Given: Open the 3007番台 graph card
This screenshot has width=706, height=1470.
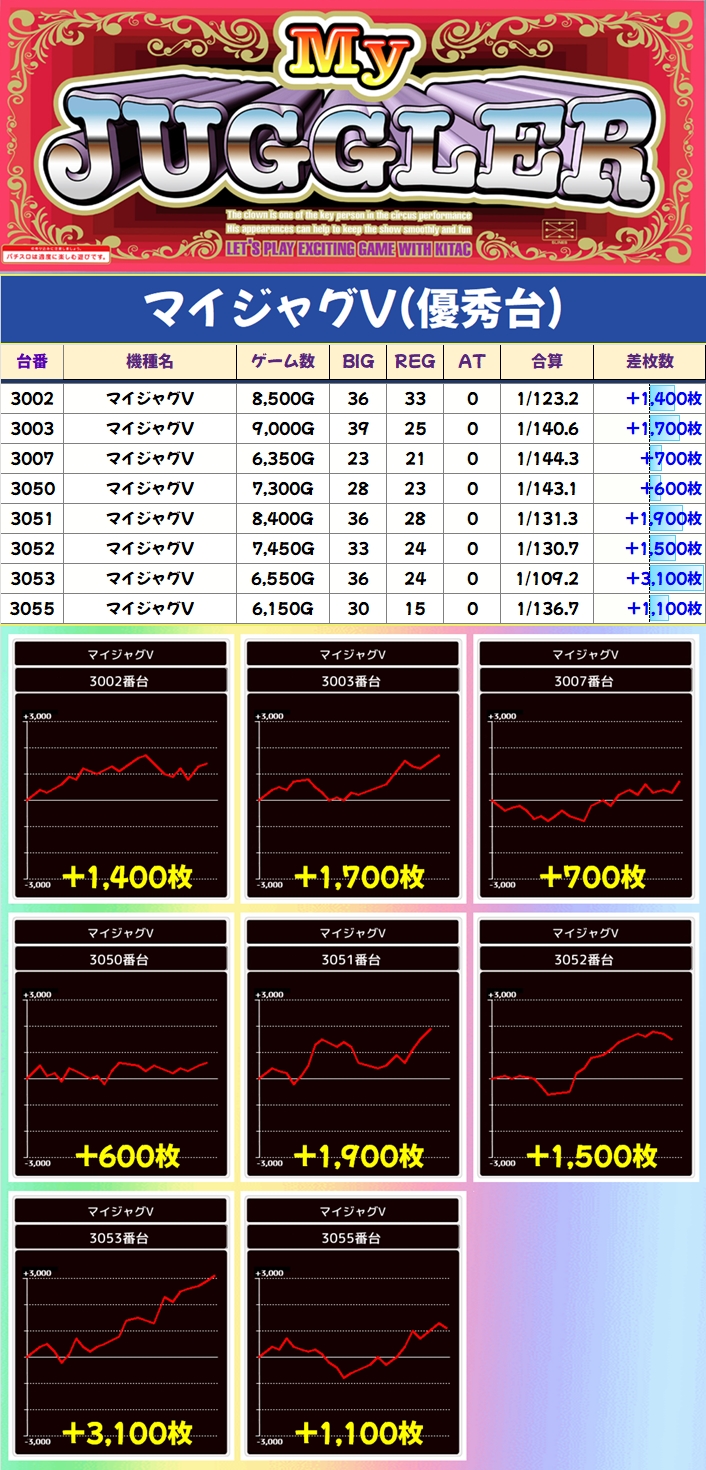Looking at the screenshot, I should (x=585, y=768).
